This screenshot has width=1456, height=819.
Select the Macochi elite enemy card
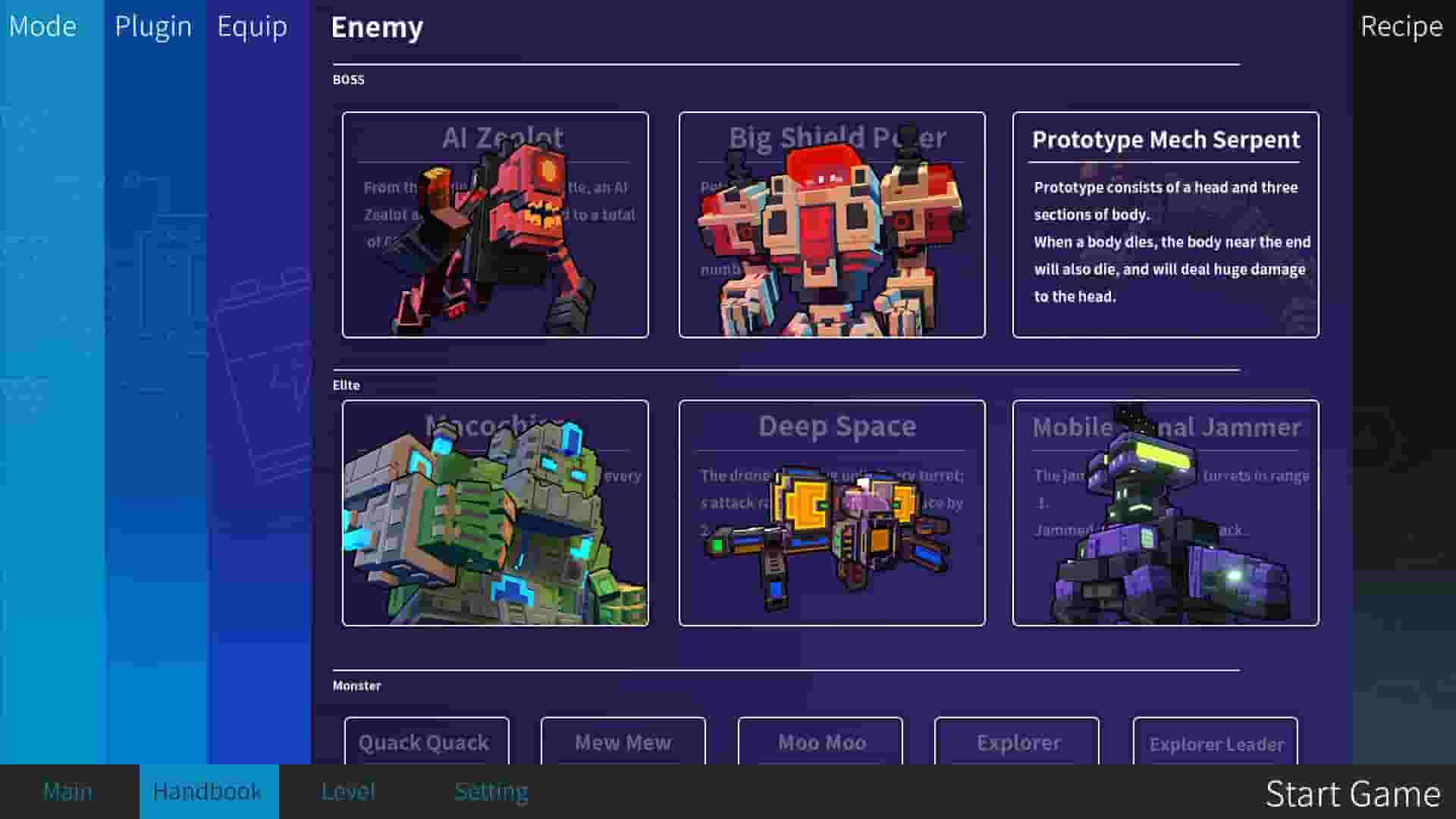click(x=496, y=512)
